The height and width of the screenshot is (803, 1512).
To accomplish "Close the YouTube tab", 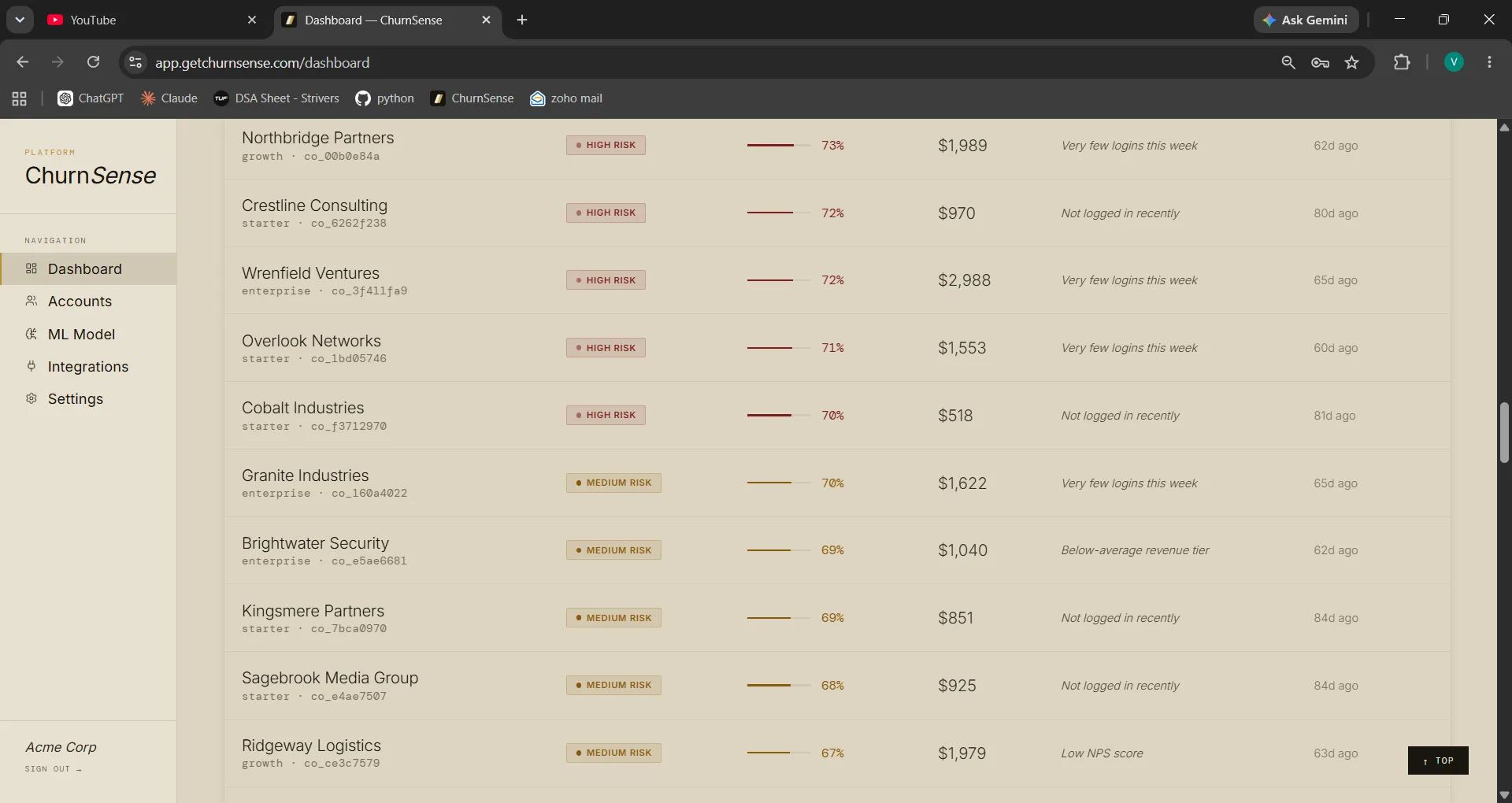I will (x=252, y=20).
